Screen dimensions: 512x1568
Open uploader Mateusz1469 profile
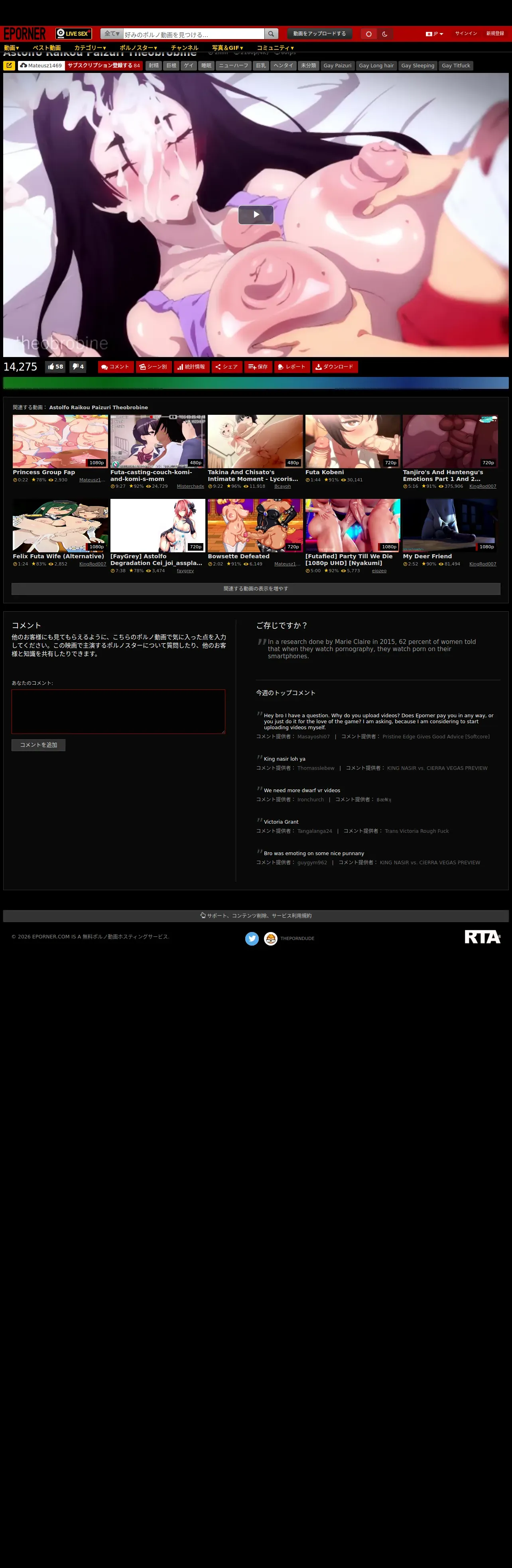coord(41,66)
